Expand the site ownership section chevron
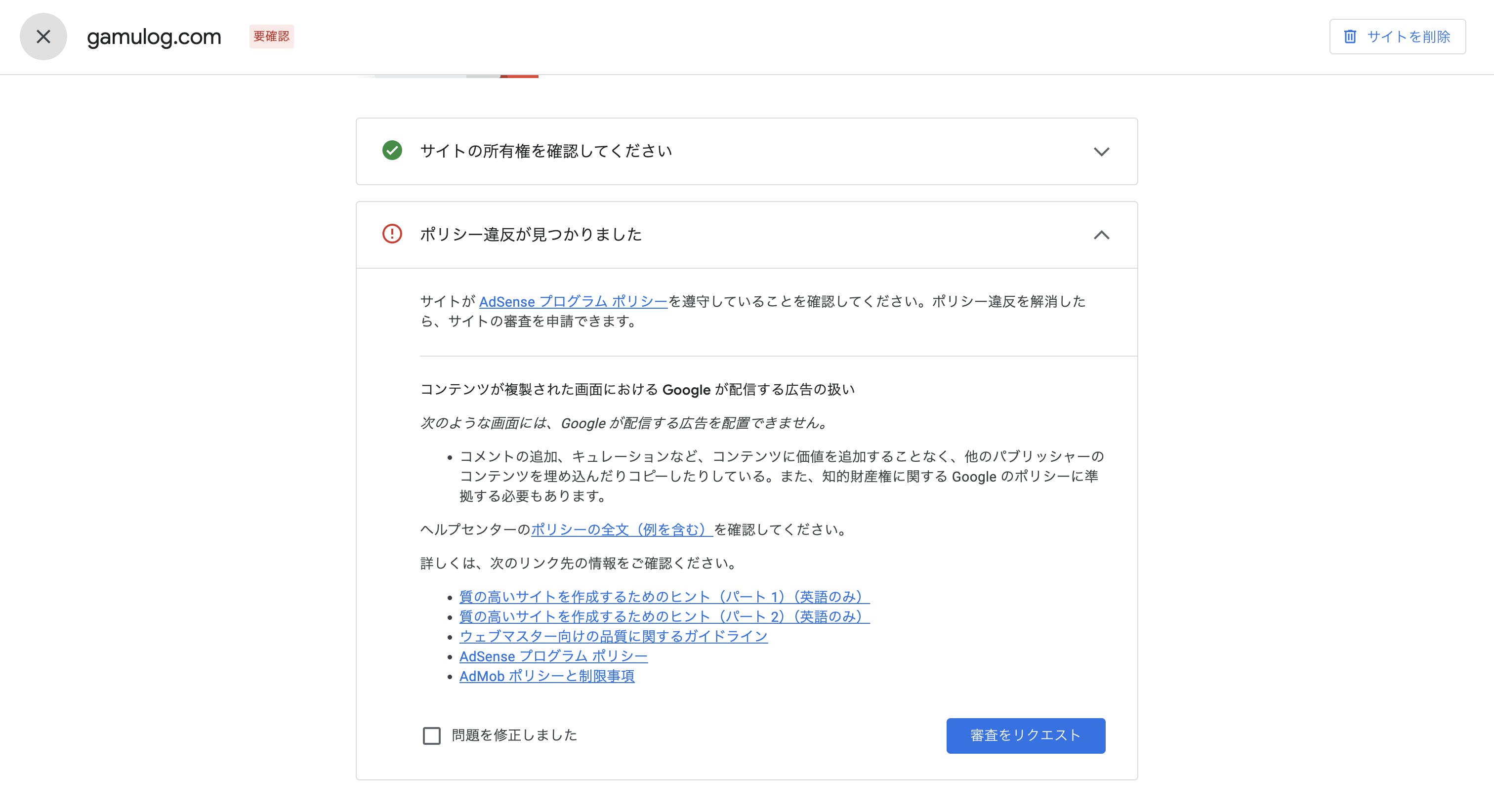Viewport: 1494px width, 812px height. [1101, 151]
